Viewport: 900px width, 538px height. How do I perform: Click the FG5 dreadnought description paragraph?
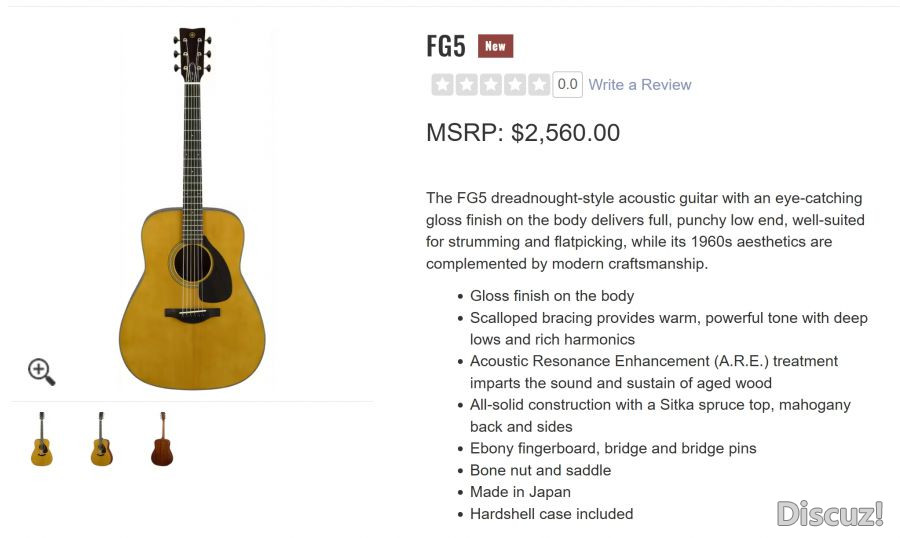(644, 231)
